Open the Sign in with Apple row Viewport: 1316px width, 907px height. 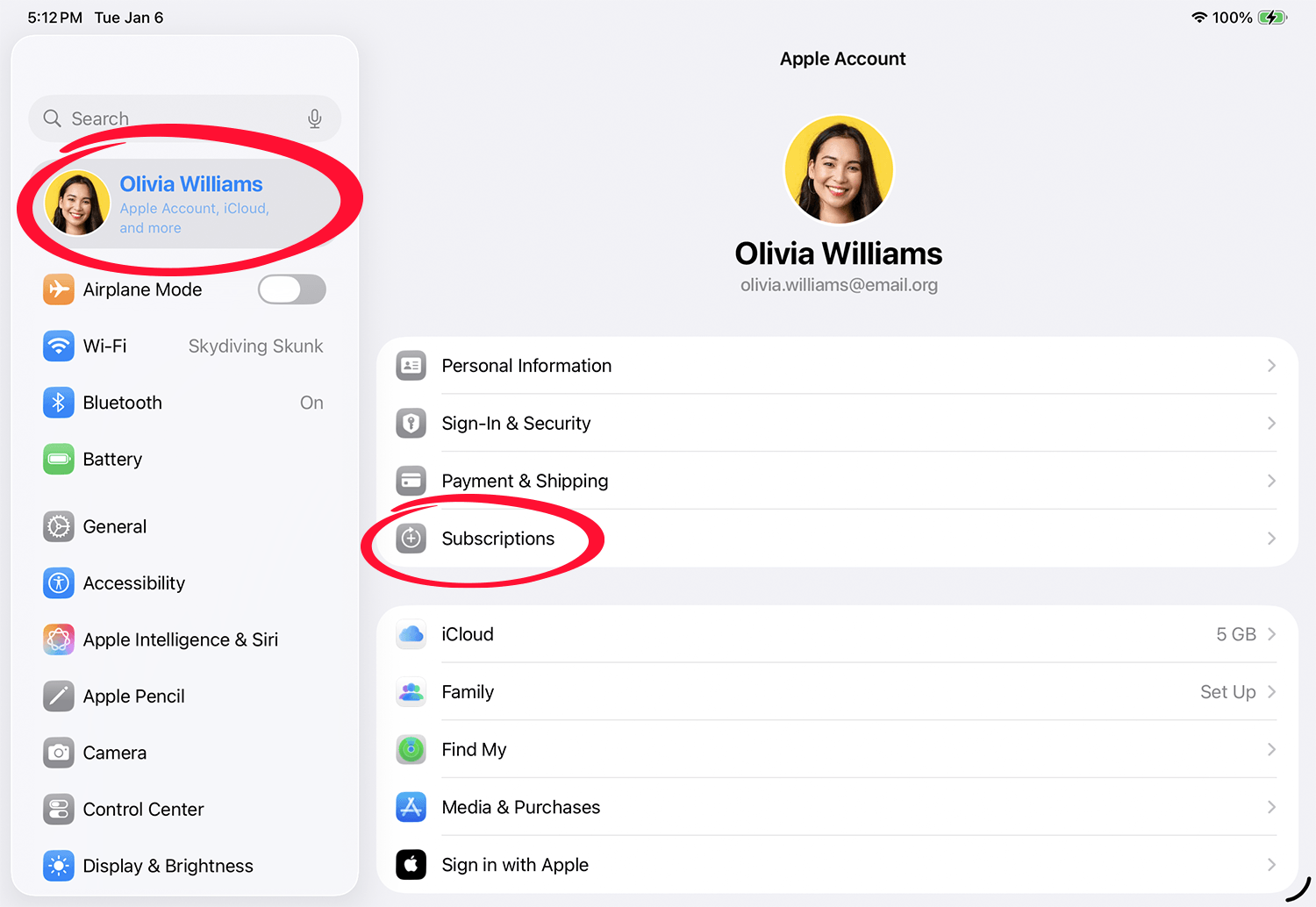837,865
